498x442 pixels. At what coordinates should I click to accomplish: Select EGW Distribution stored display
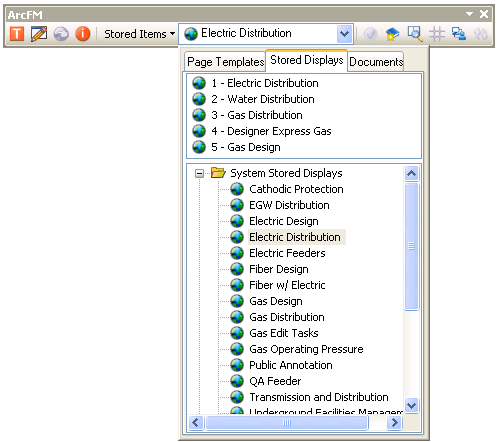click(x=289, y=205)
